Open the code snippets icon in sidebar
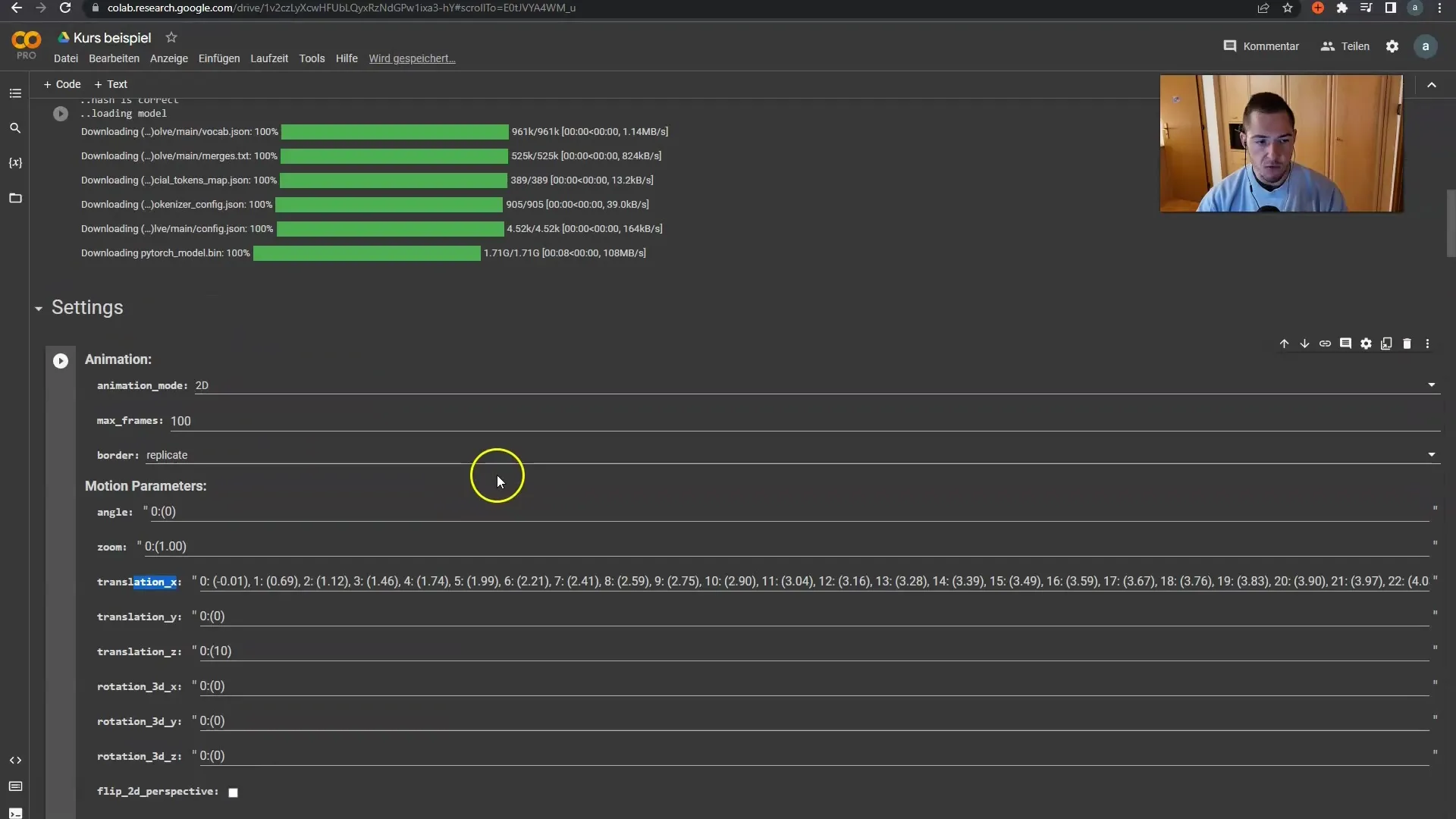Image resolution: width=1456 pixels, height=819 pixels. click(15, 760)
